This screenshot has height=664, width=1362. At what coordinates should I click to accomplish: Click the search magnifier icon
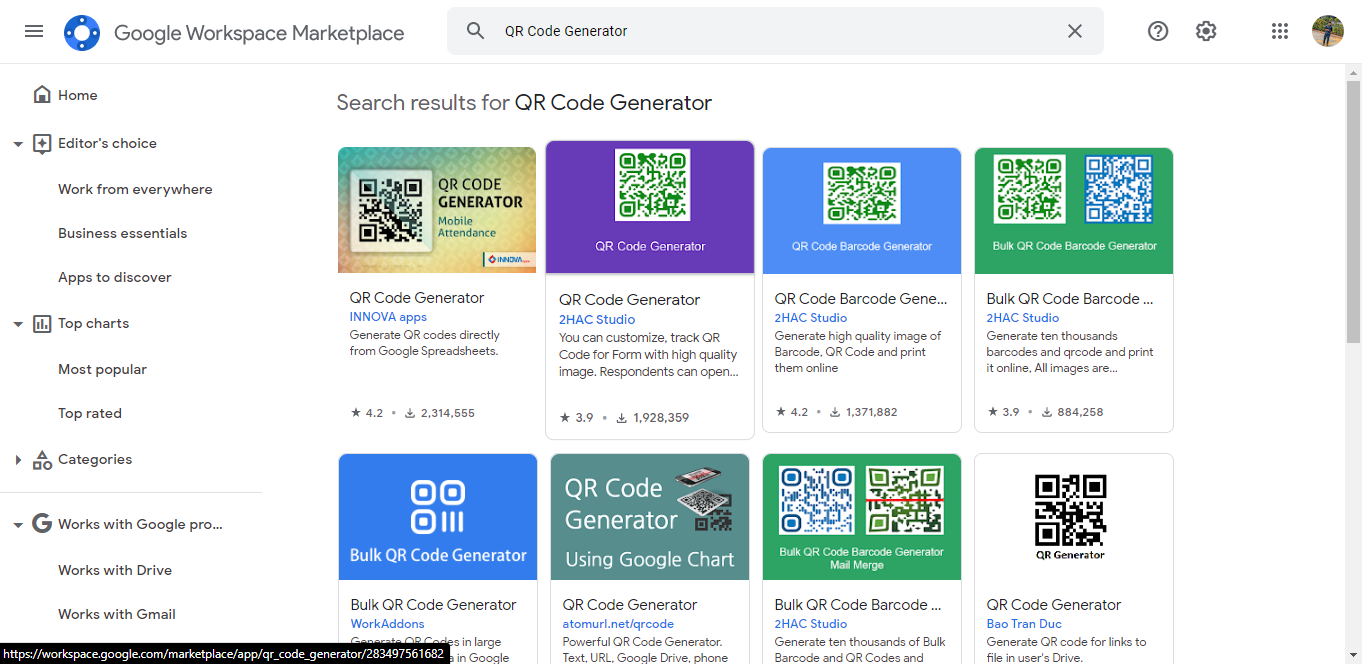click(476, 31)
